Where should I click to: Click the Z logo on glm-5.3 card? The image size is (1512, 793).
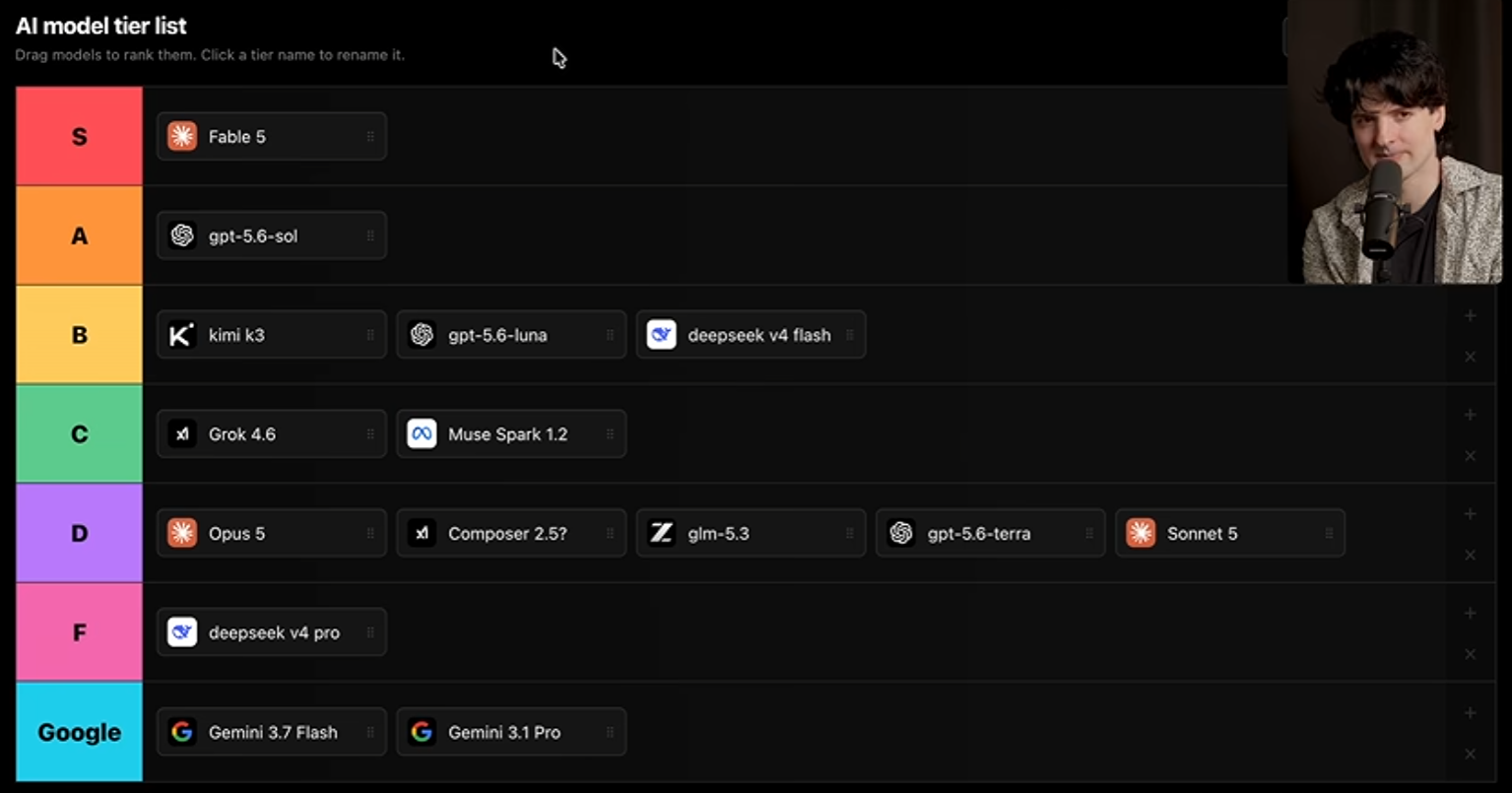pyautogui.click(x=661, y=534)
